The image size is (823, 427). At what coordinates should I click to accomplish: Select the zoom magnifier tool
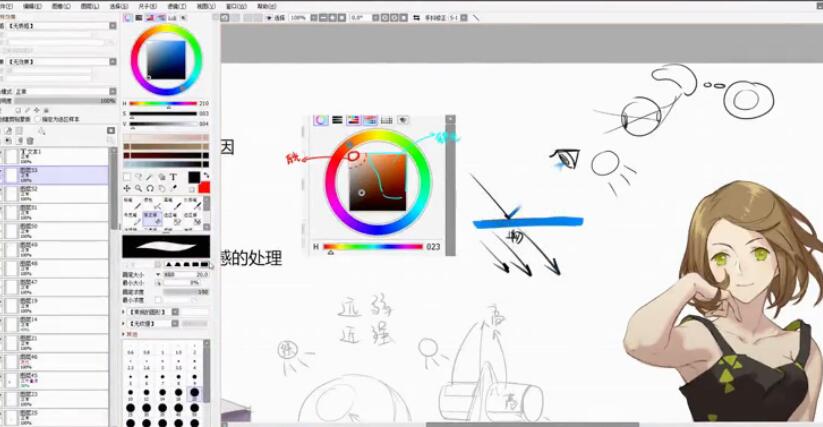coord(139,188)
